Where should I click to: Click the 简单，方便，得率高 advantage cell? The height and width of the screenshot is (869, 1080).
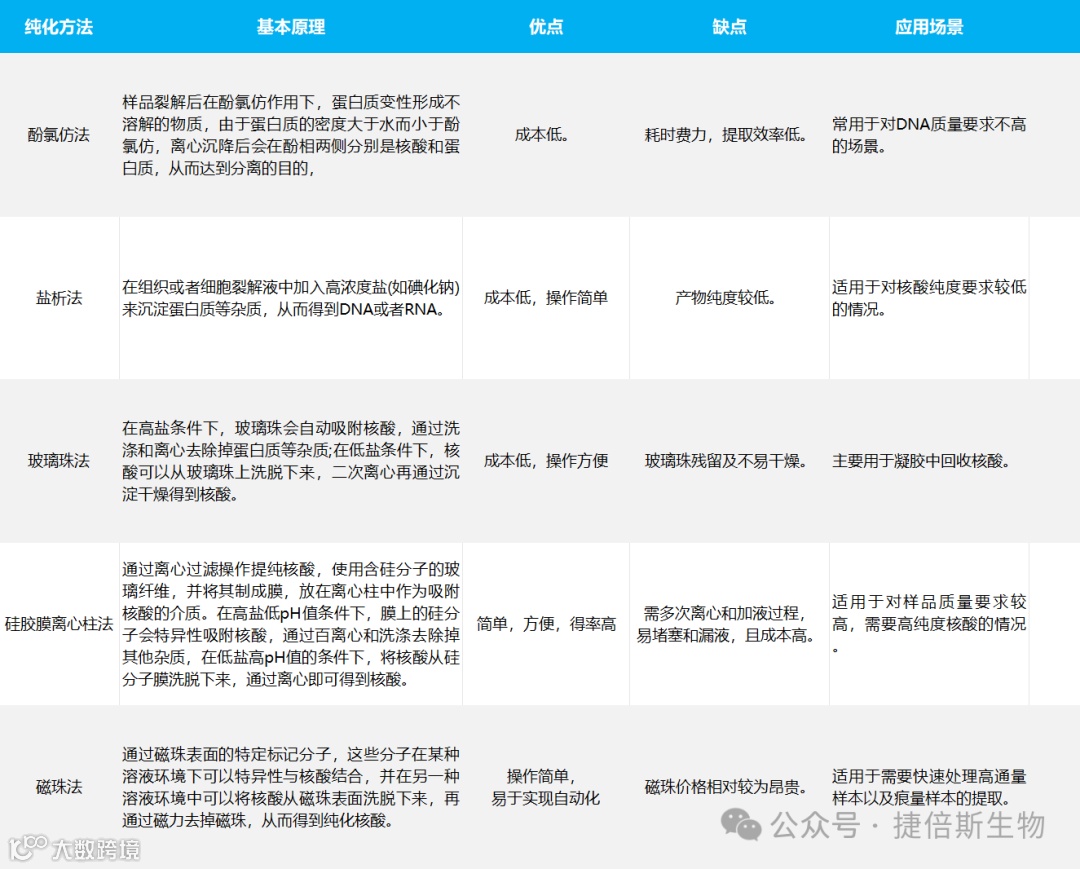[546, 624]
